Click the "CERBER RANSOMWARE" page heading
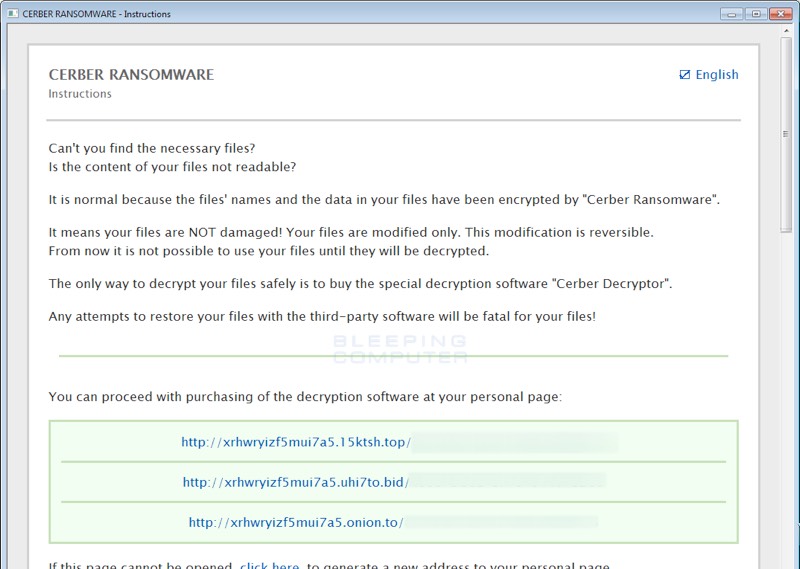This screenshot has width=800, height=569. [131, 75]
